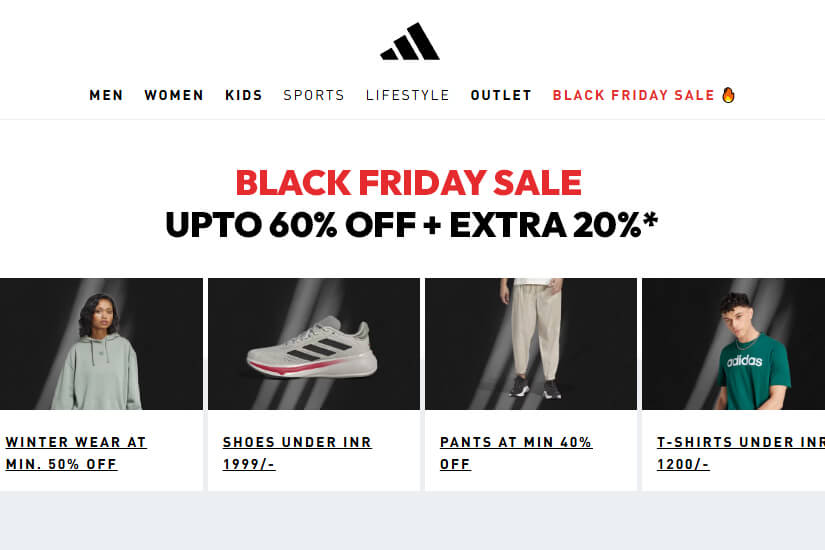Select the grey running shoe image
Screen dimensions: 825x550
pyautogui.click(x=313, y=344)
